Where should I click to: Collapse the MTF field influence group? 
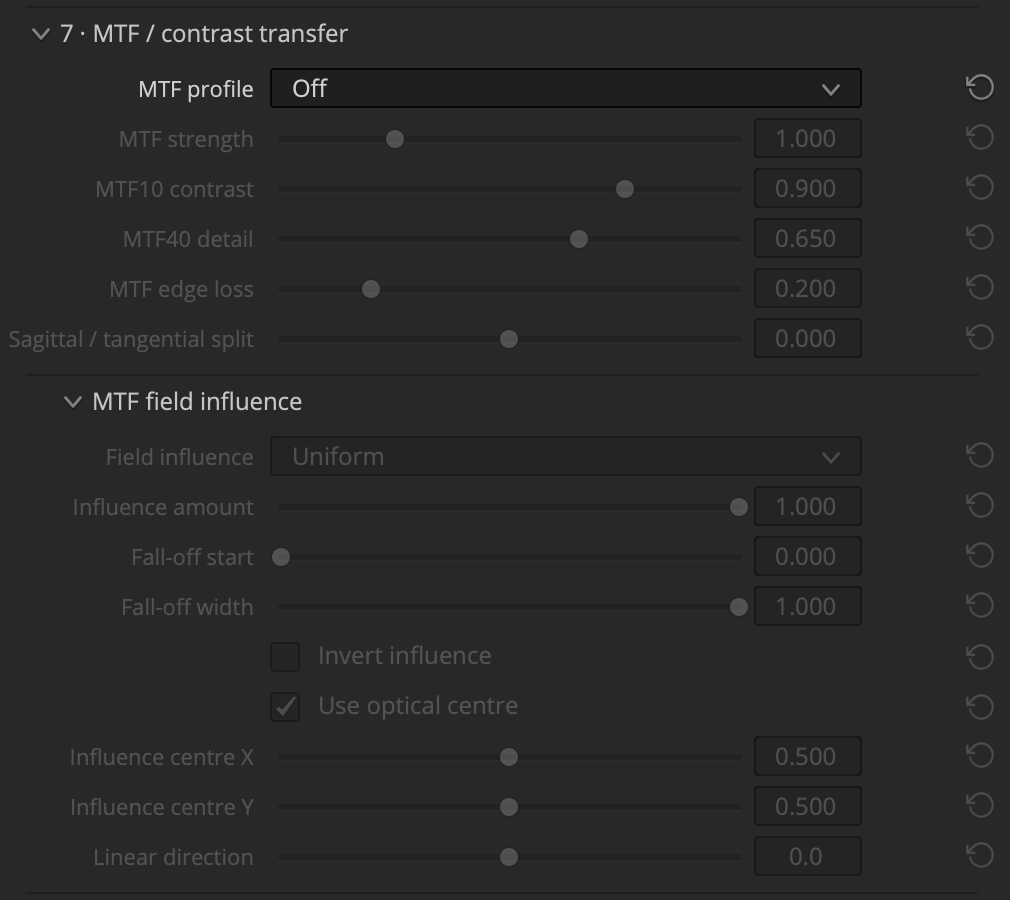73,402
